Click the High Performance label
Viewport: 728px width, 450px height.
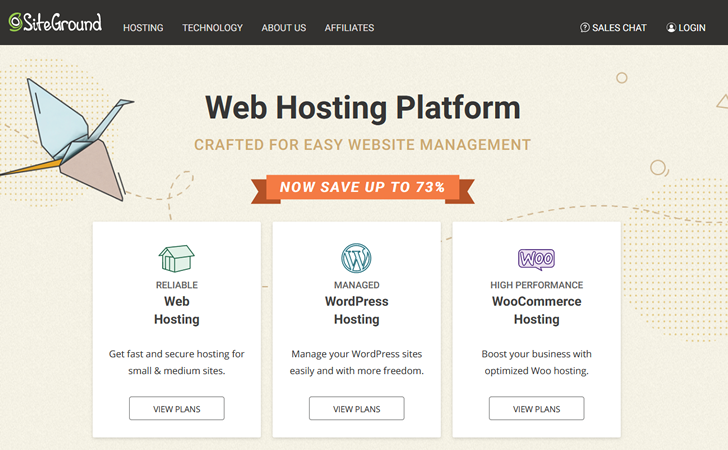pyautogui.click(x=537, y=285)
